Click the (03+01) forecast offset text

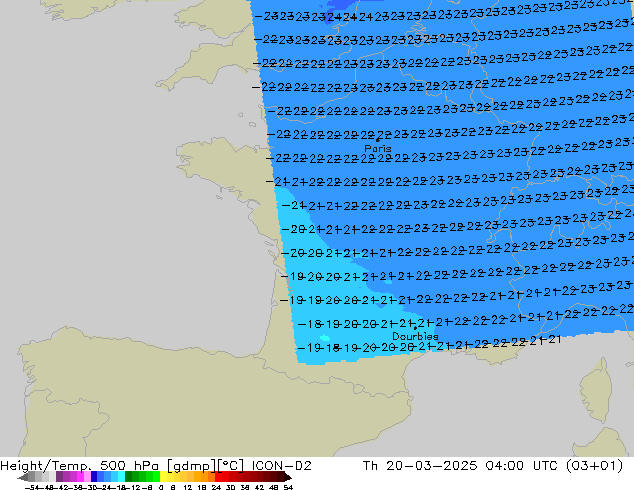click(x=594, y=466)
